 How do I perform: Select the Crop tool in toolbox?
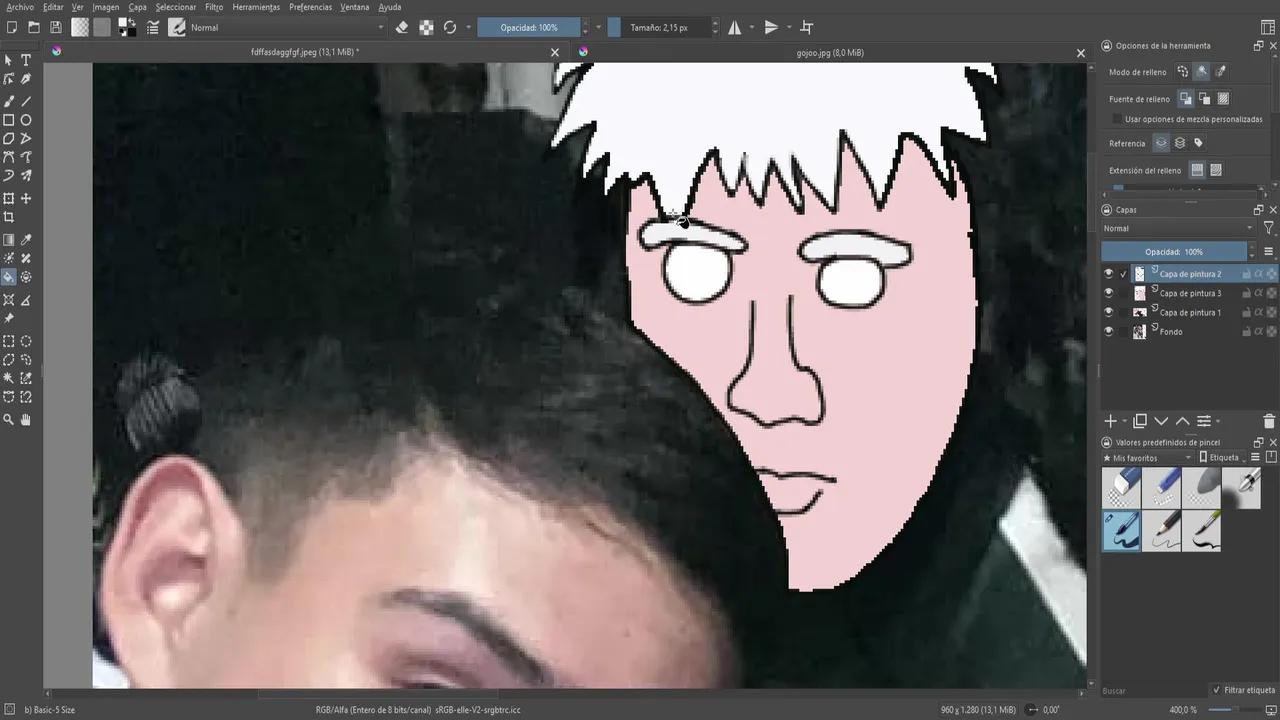[x=9, y=217]
